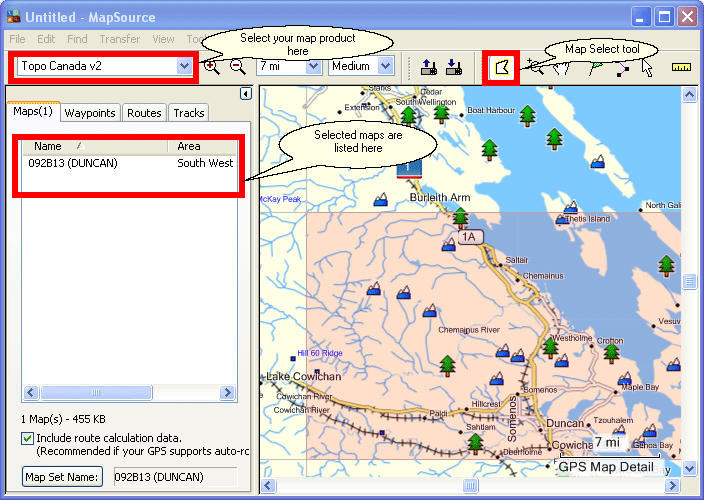Open the Medium detail level dropdown
Screen dimensions: 704x500
pos(385,66)
